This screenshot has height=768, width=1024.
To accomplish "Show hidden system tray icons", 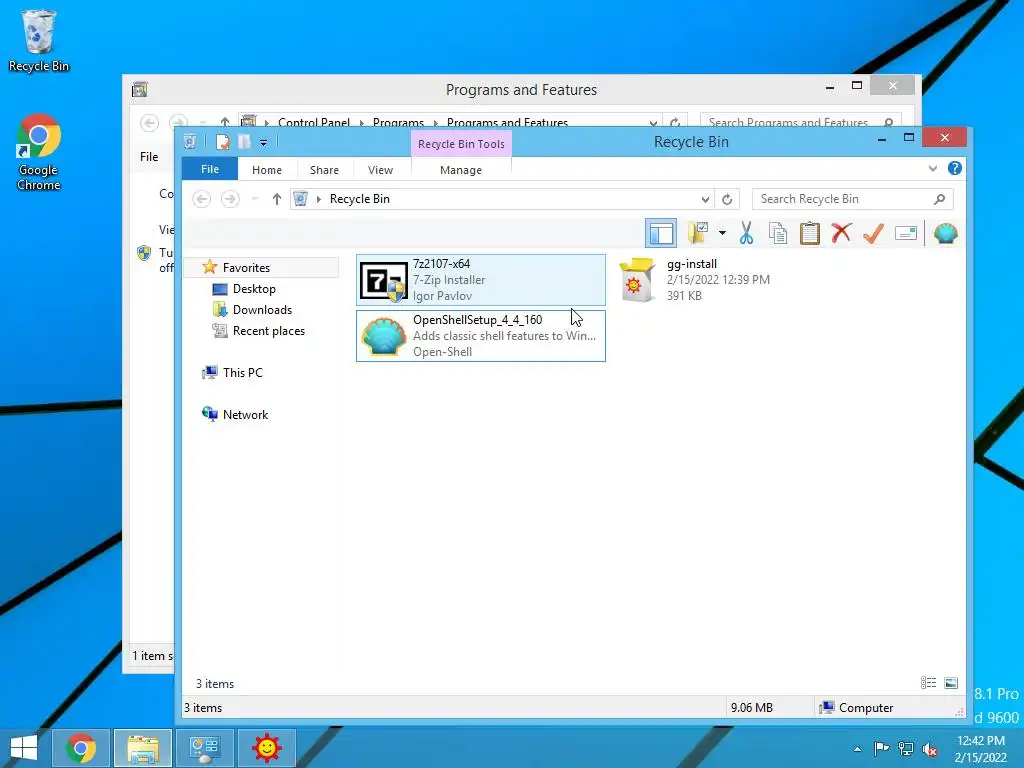I will click(857, 749).
